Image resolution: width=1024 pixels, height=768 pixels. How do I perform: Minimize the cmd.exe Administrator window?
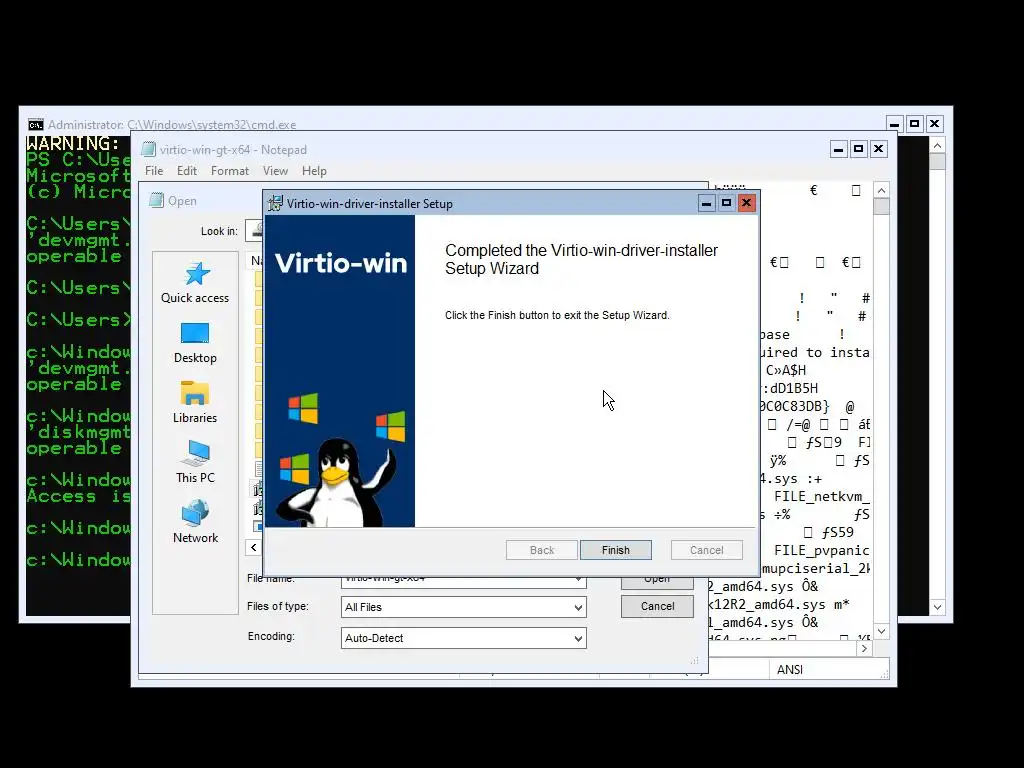(x=895, y=123)
